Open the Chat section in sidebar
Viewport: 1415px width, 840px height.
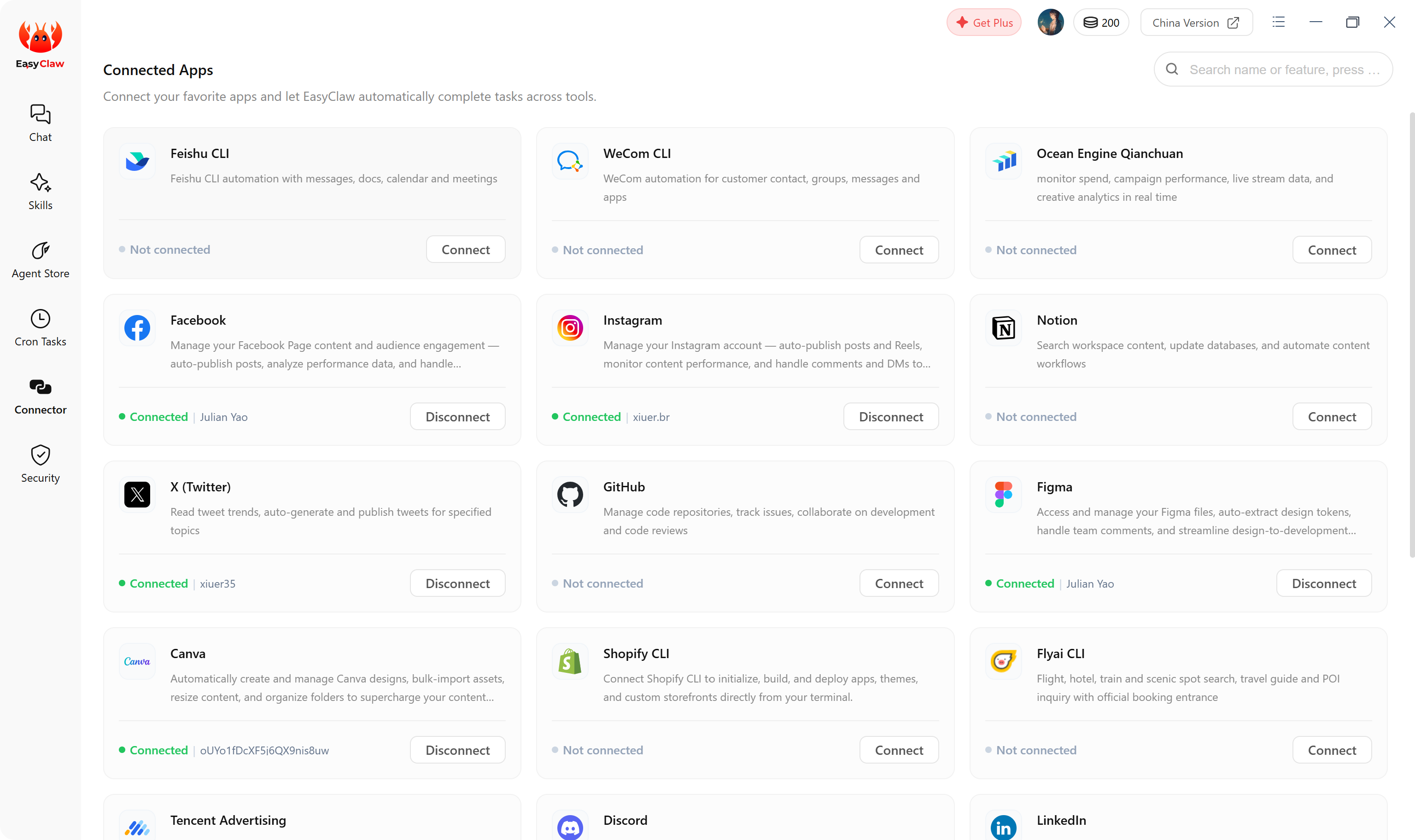40,123
